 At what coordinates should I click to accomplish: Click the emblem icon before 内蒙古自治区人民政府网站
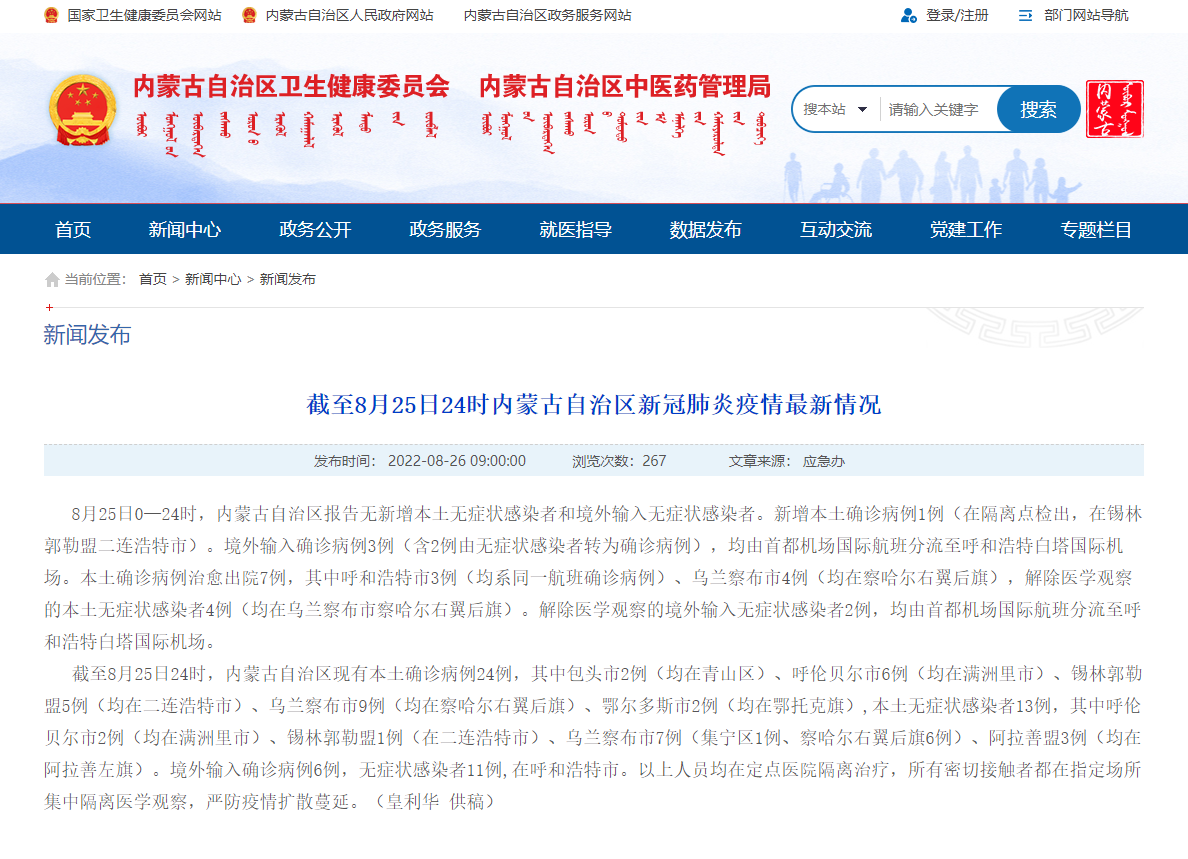coord(250,15)
